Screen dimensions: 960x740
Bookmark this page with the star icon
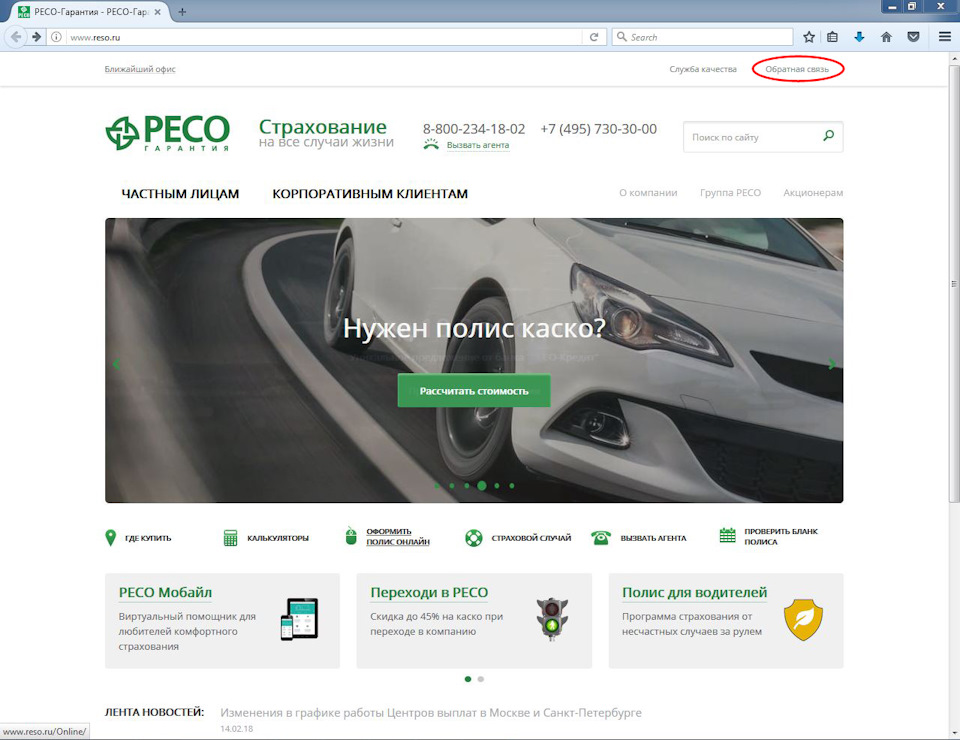(809, 37)
